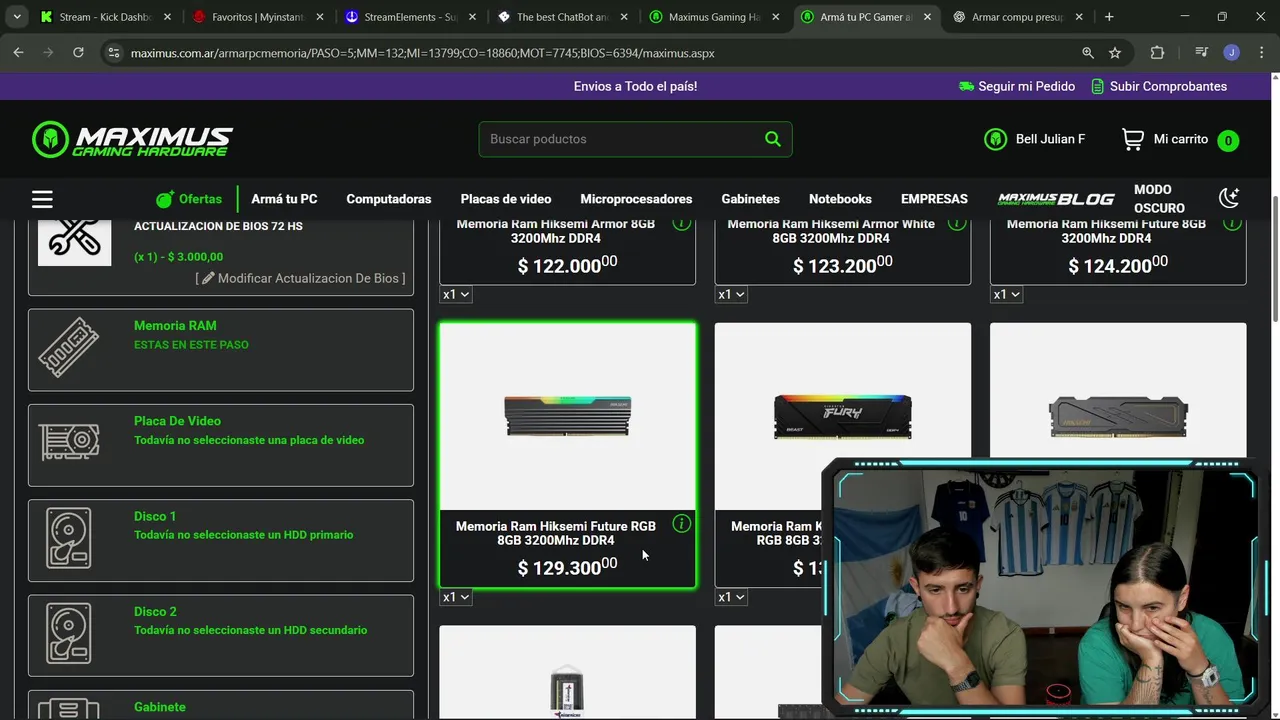
Task: Click browser back arrow
Action: [18, 53]
